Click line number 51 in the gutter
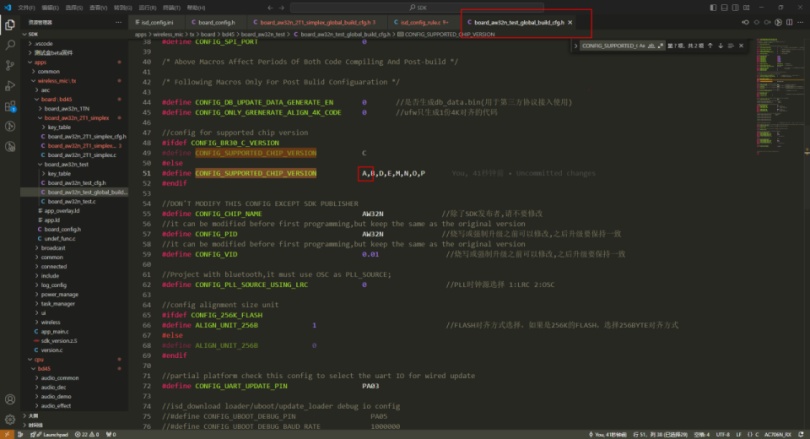 (146, 173)
